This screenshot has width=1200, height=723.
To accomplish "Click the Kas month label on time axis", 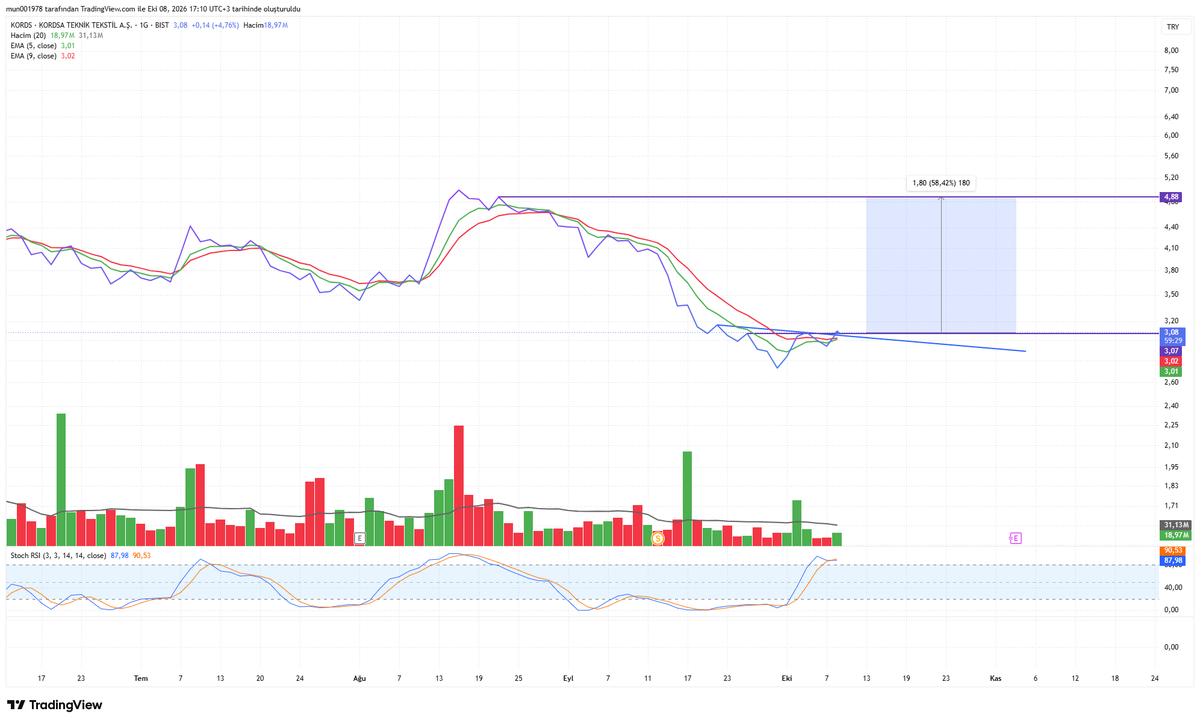I will 995,678.
